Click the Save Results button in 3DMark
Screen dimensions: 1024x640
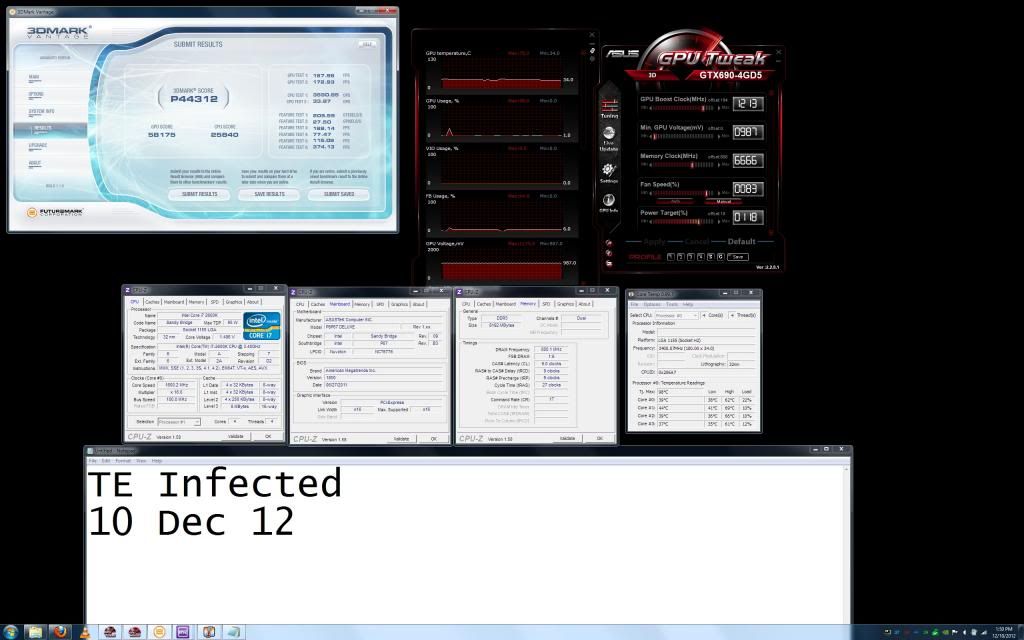(x=269, y=194)
